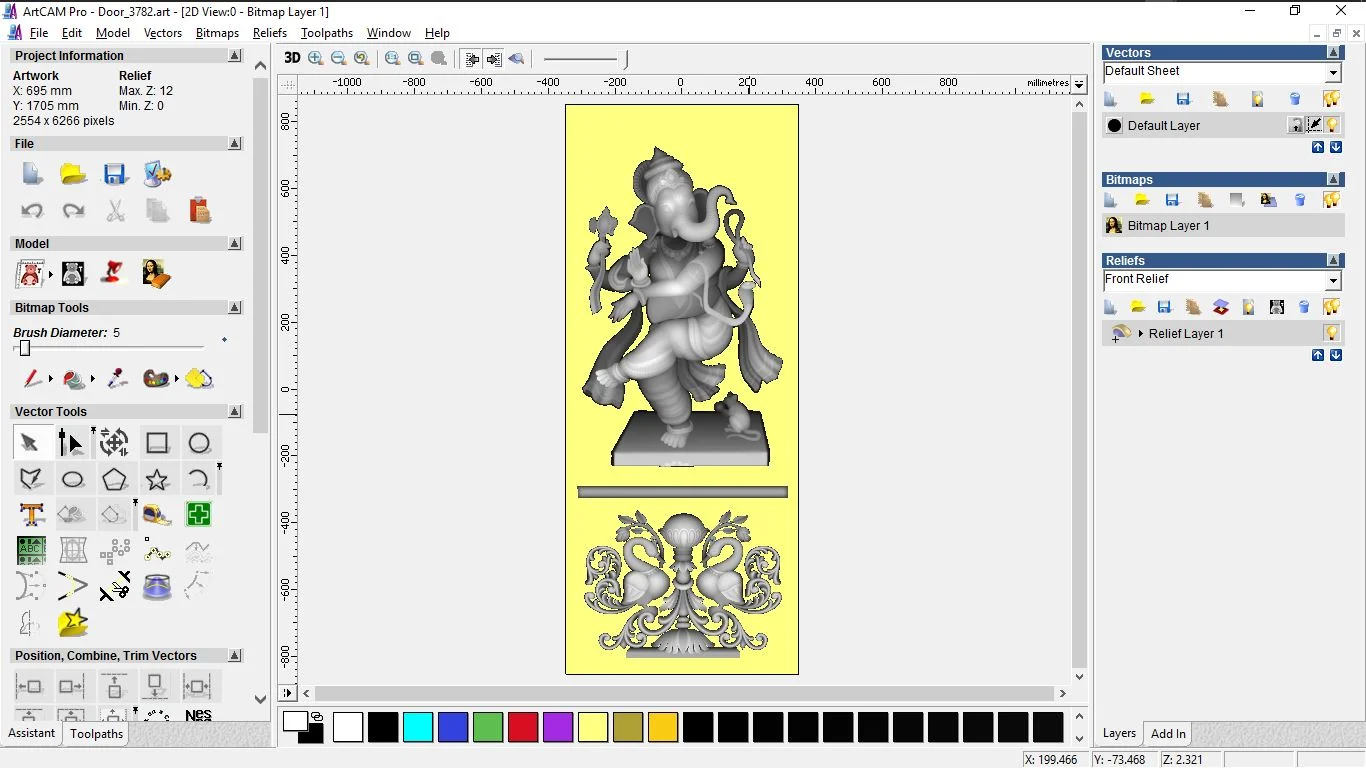The width and height of the screenshot is (1366, 768).
Task: Toggle Default Layer lock icon
Action: pyautogui.click(x=1296, y=125)
